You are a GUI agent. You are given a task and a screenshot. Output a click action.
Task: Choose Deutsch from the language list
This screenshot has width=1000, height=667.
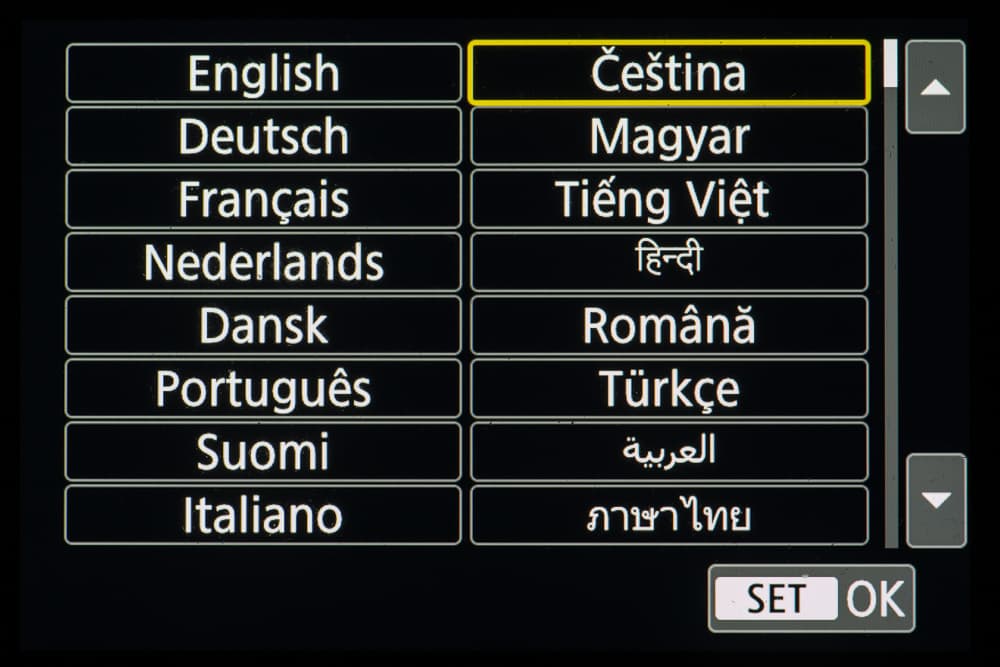point(264,136)
